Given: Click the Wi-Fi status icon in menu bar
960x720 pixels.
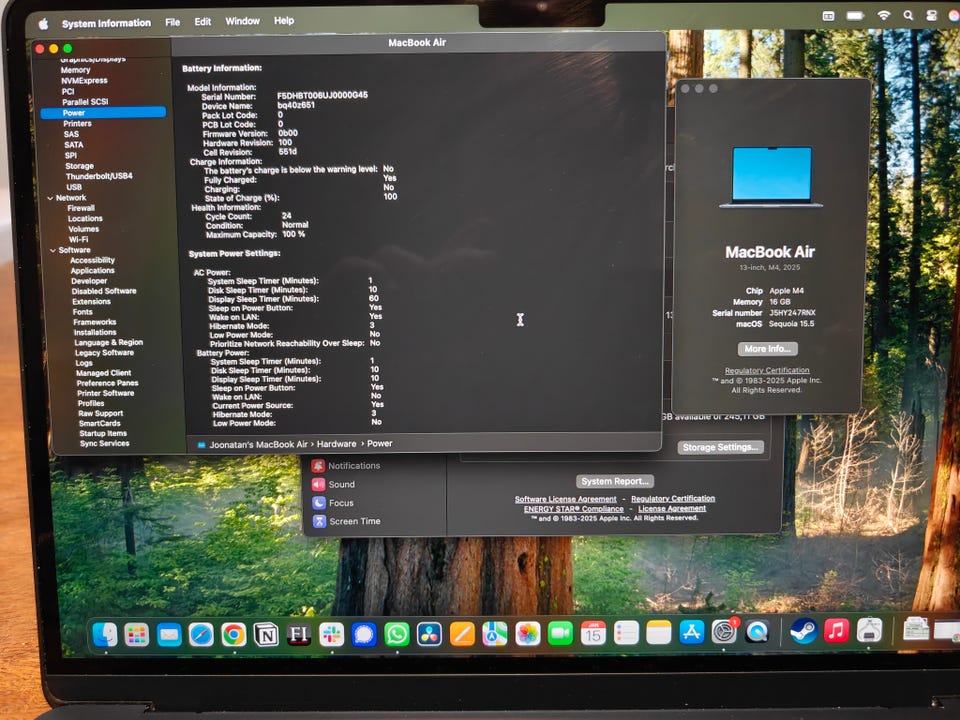Looking at the screenshot, I should click(883, 16).
